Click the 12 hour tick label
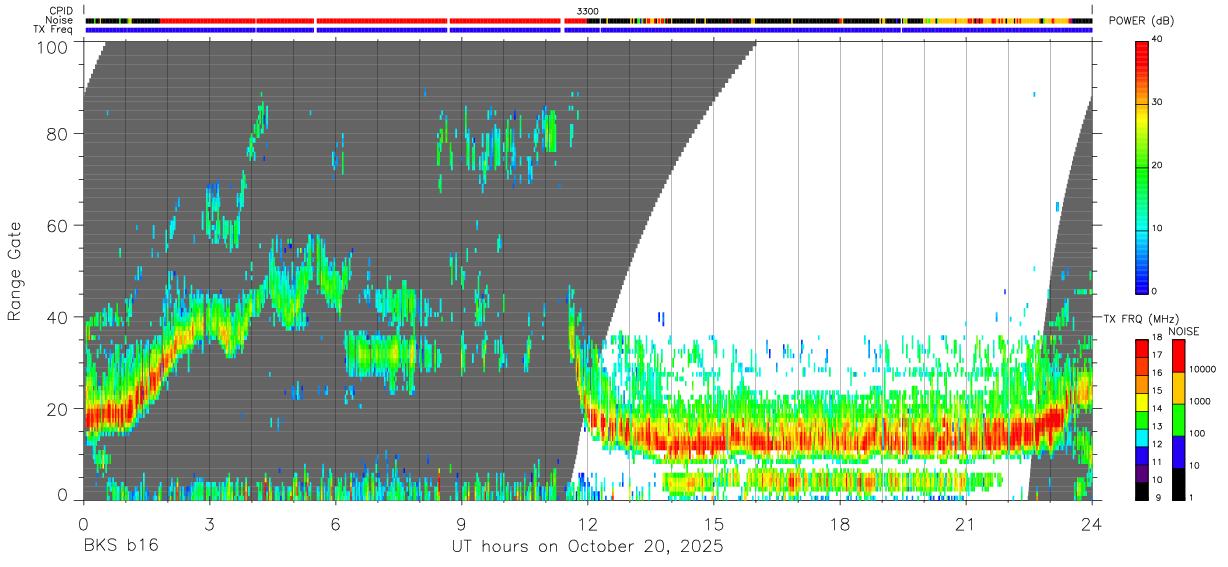Image resolution: width=1228 pixels, height=567 pixels. (x=588, y=523)
